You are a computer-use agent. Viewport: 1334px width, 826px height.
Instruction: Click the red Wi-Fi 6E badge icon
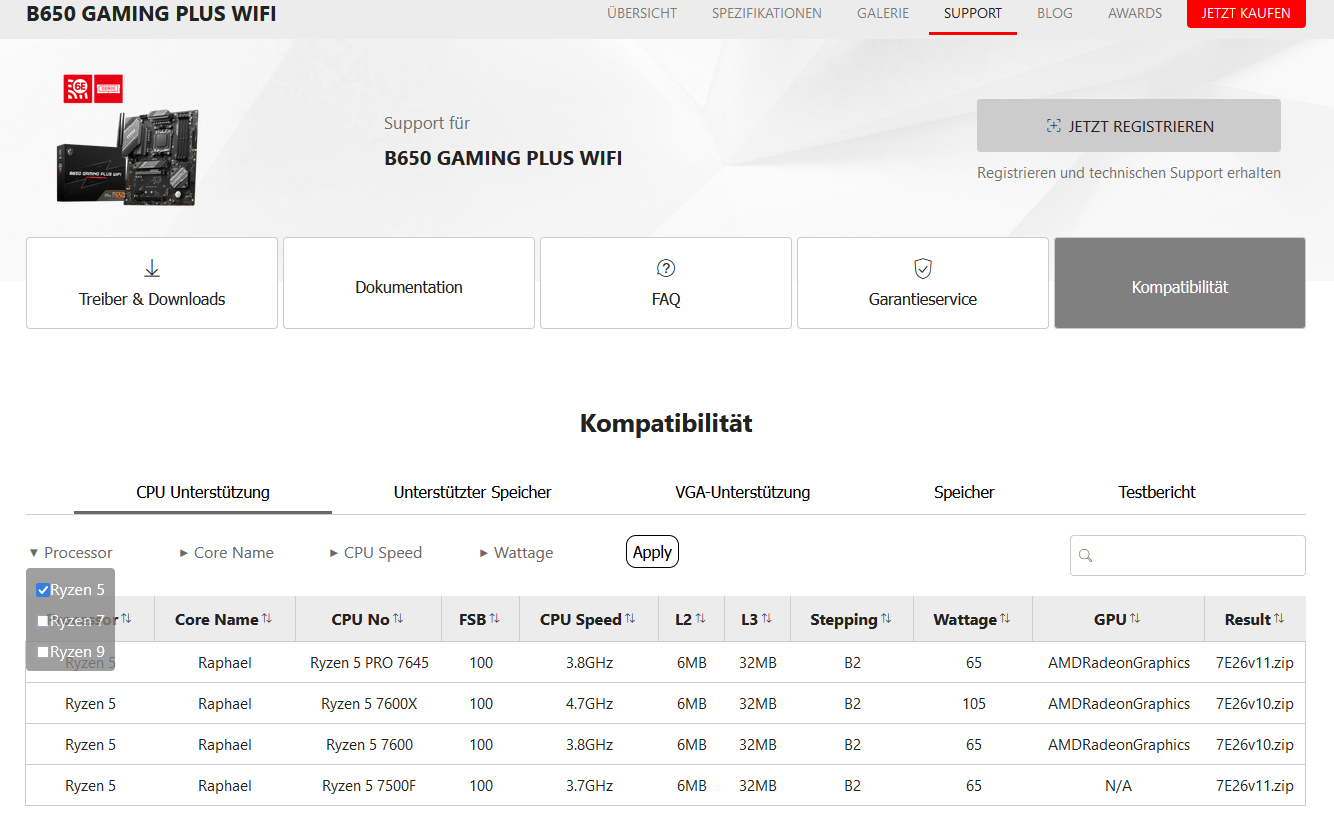coord(77,89)
